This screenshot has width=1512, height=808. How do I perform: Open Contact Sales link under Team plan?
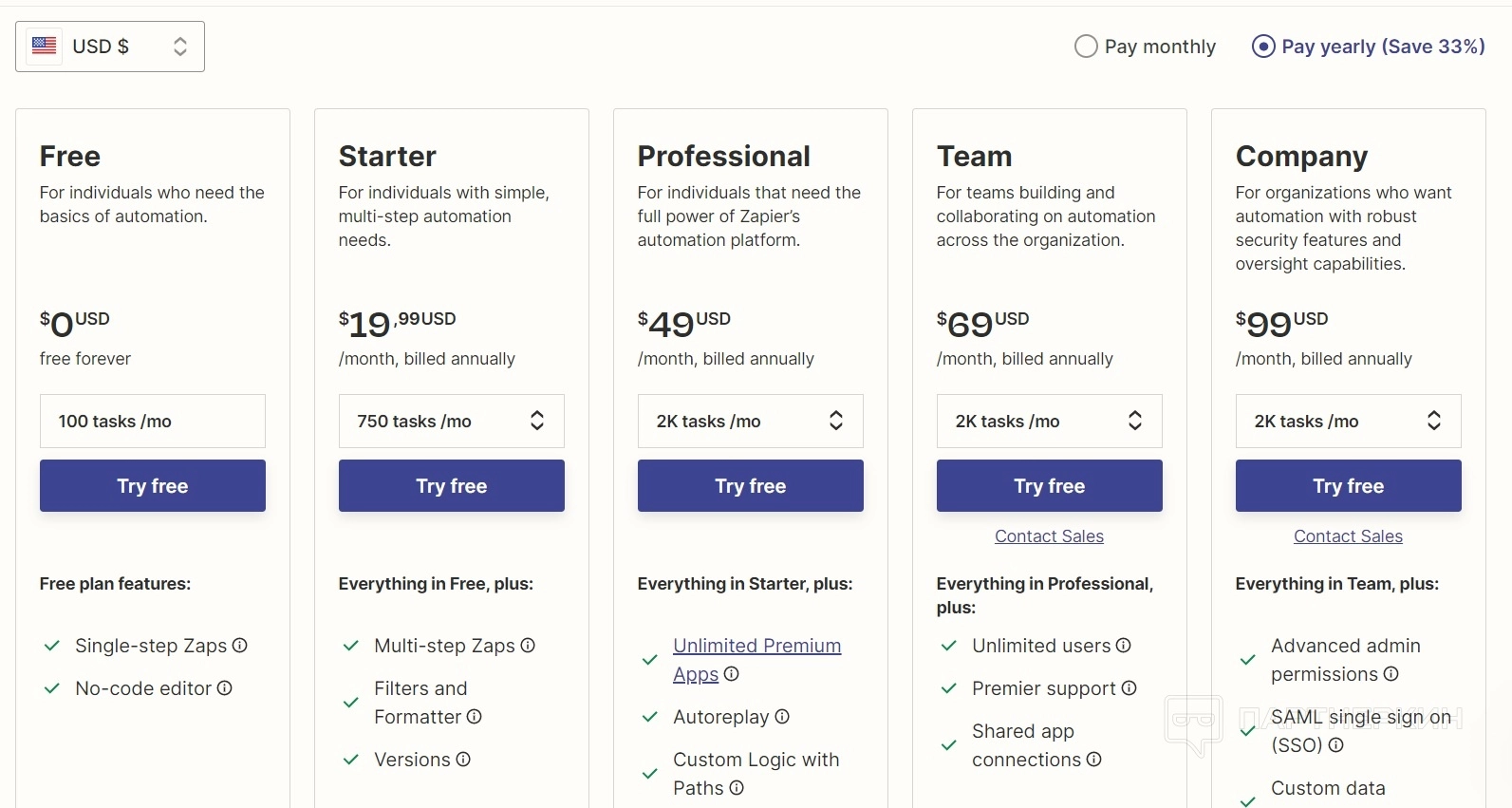coord(1049,536)
